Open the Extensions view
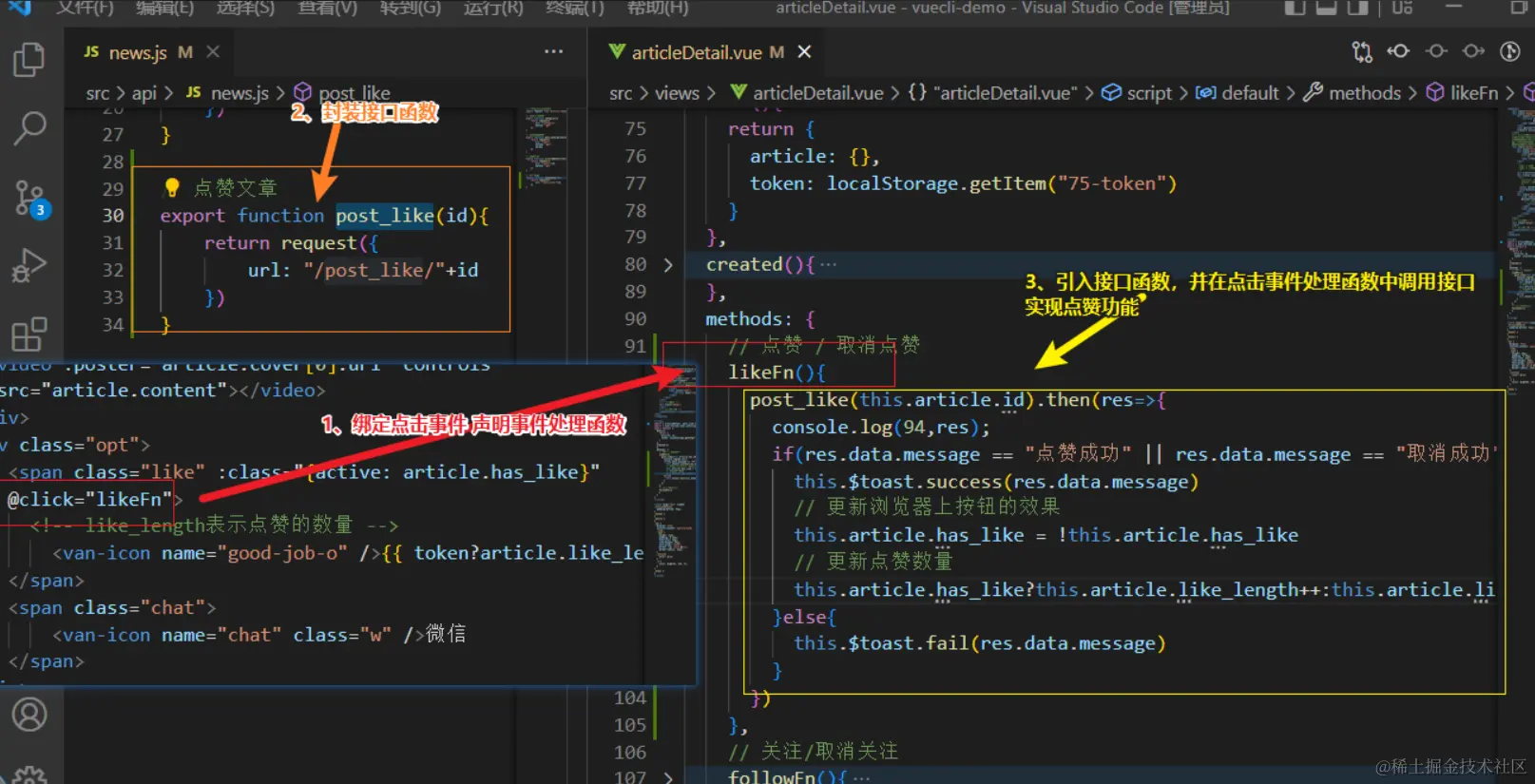The width and height of the screenshot is (1535, 784). (x=29, y=334)
